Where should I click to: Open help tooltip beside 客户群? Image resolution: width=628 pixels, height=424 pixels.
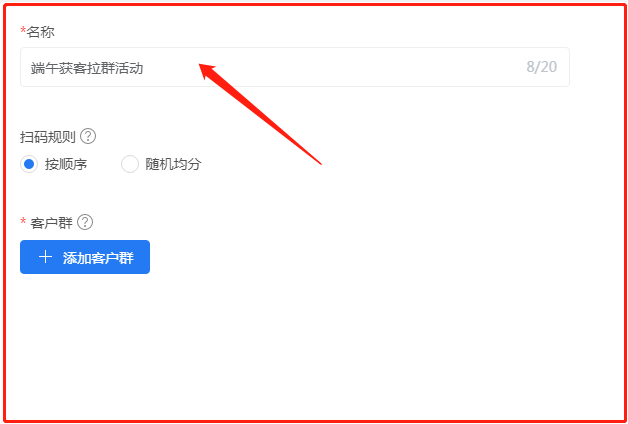(x=85, y=222)
